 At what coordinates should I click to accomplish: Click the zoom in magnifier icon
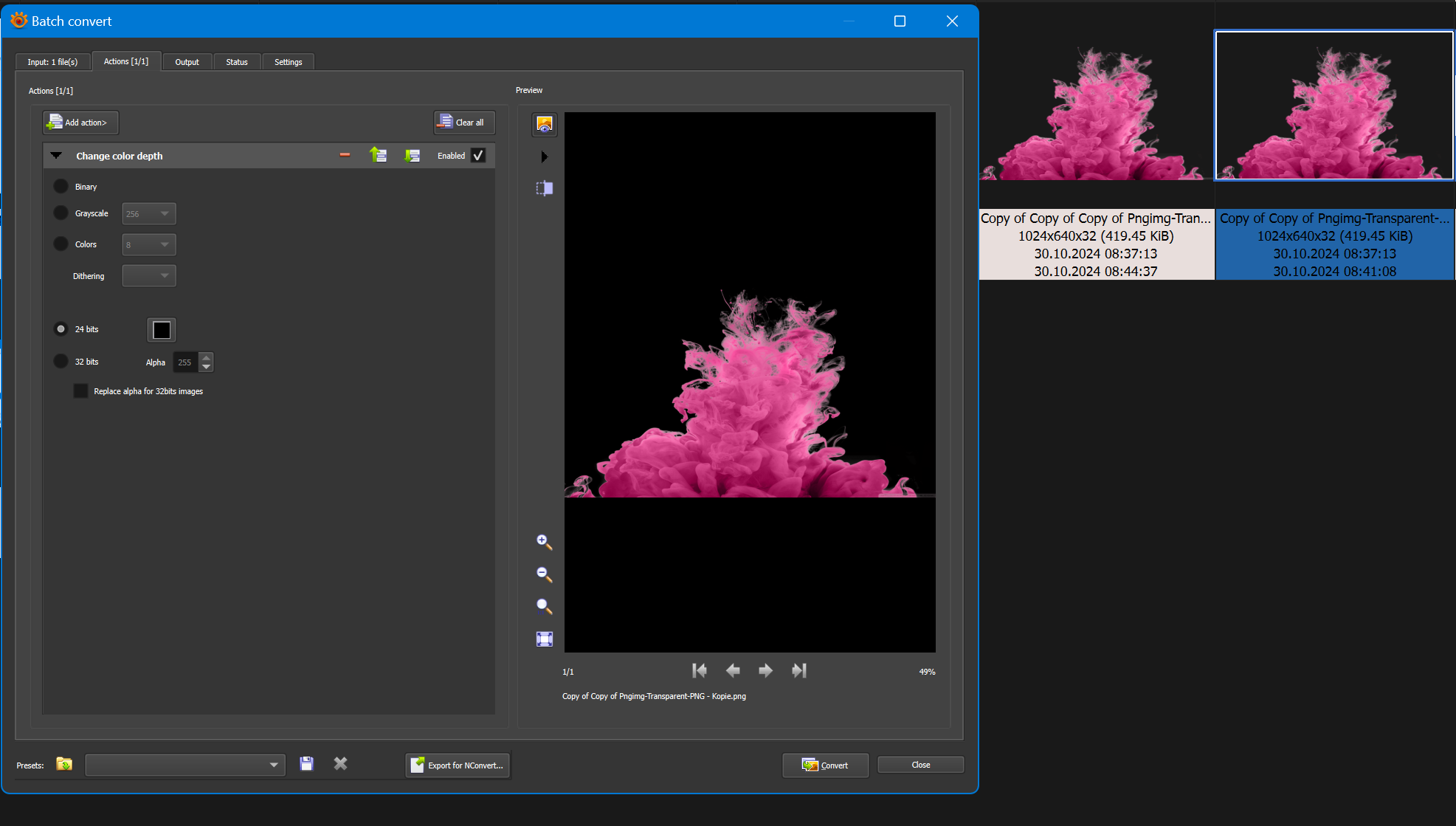(544, 542)
